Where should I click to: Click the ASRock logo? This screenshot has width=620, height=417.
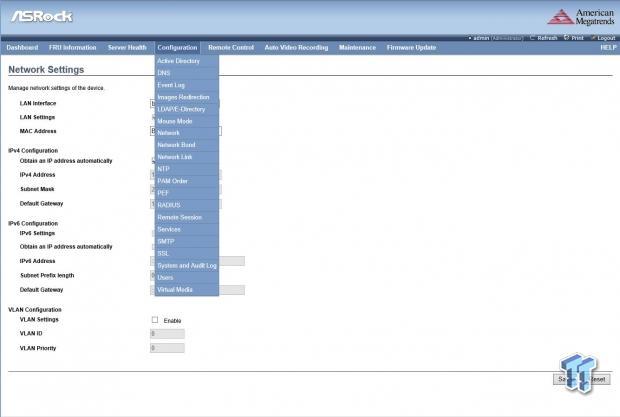(42, 17)
